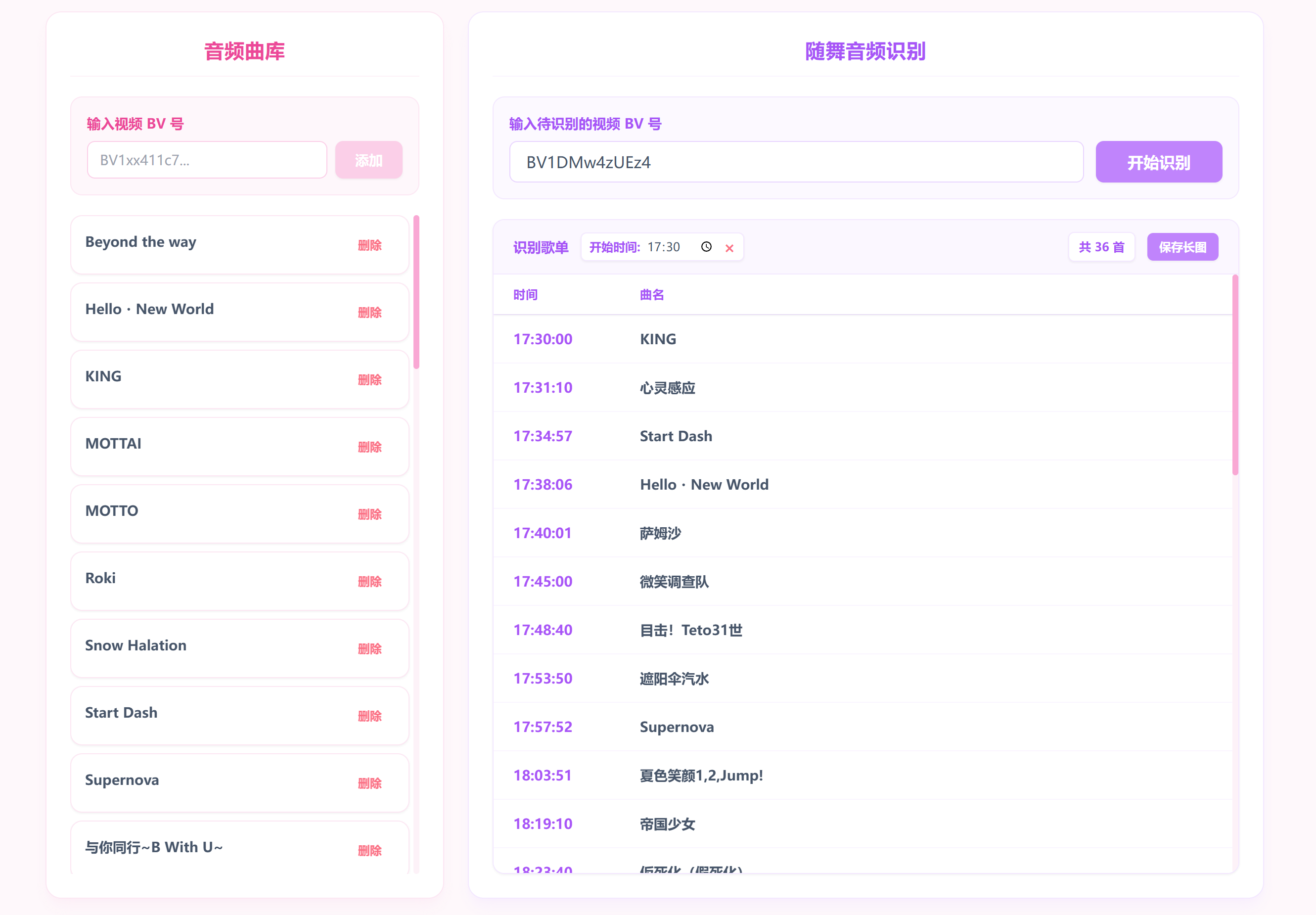This screenshot has width=1316, height=915.
Task: Click the 17:30 start time value
Action: pos(664,247)
